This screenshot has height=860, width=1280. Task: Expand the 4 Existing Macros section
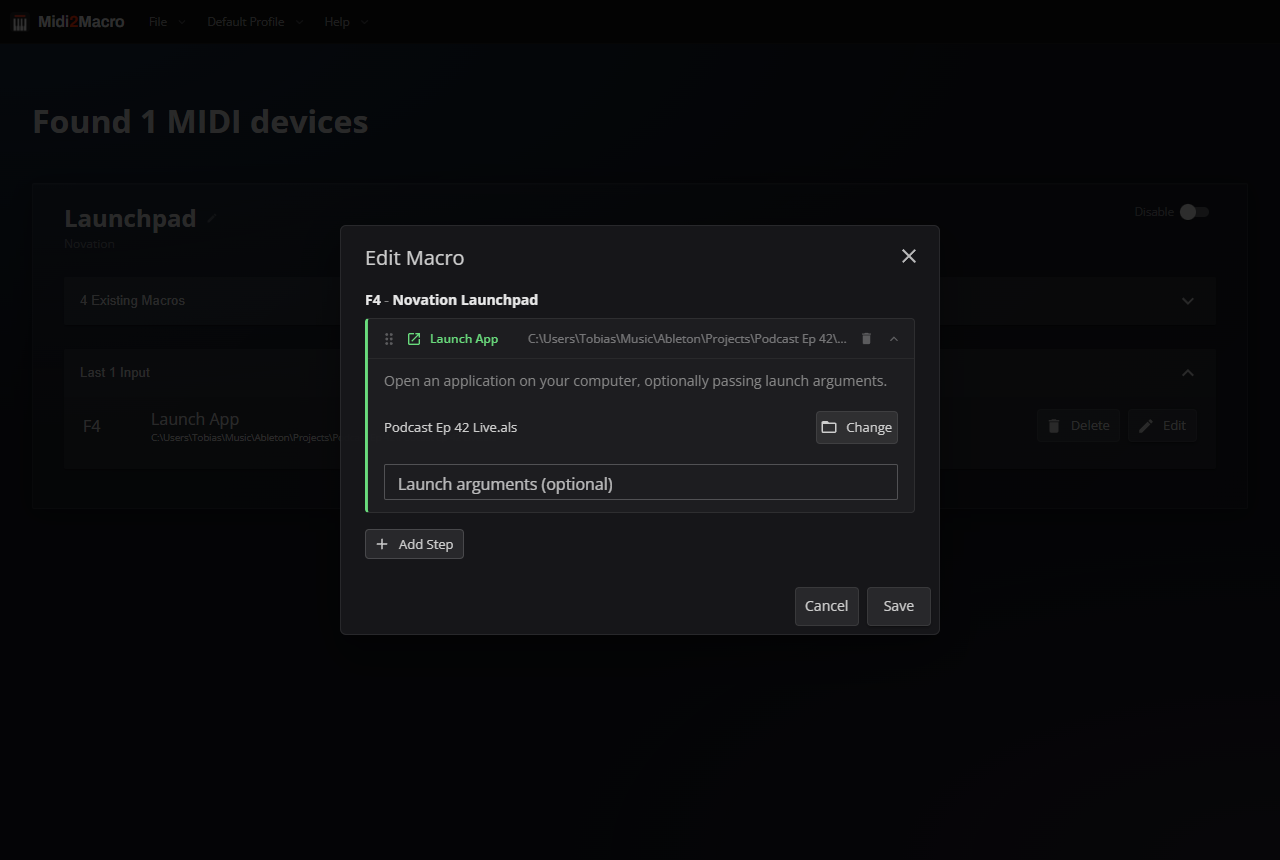[x=640, y=300]
